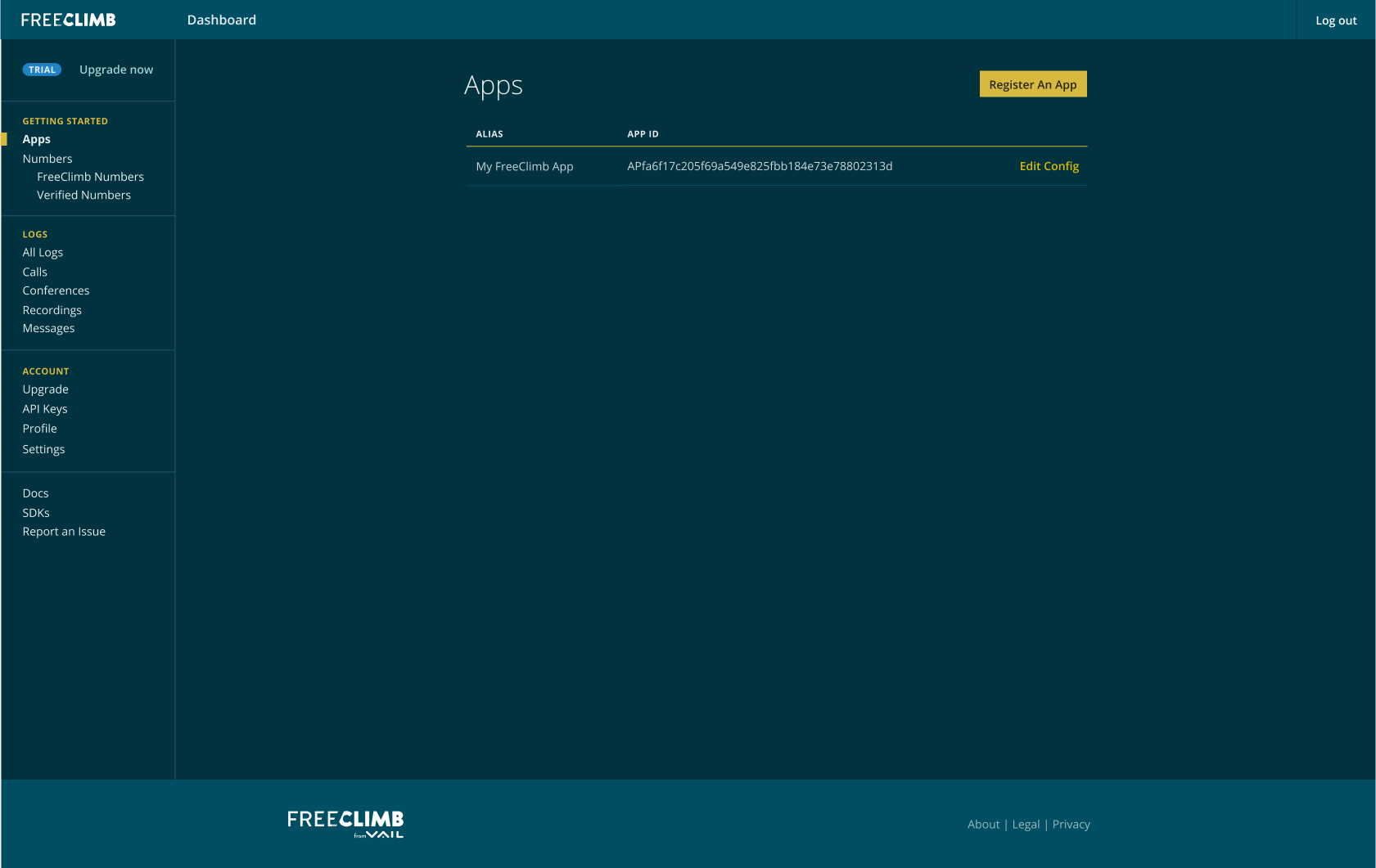Go to FreeClimb Numbers
The image size is (1376, 868).
(x=91, y=177)
